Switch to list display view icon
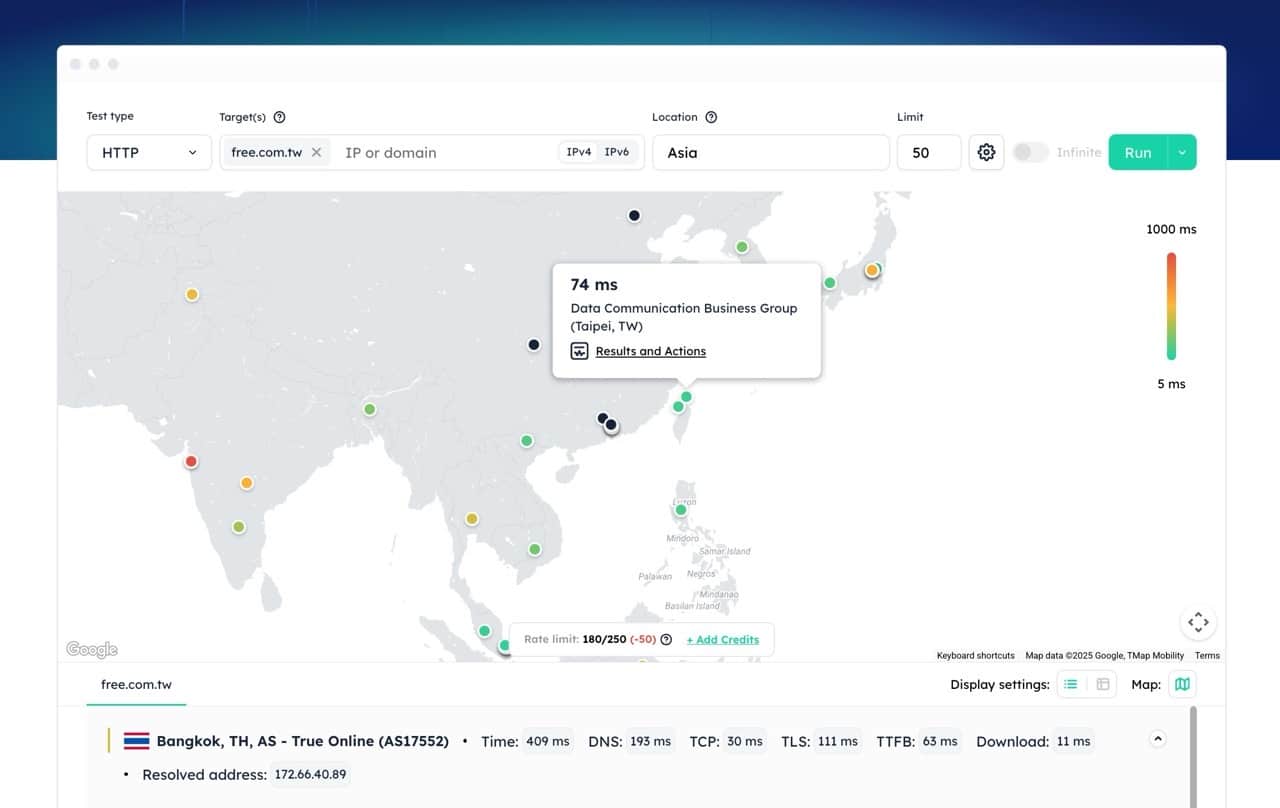Image resolution: width=1280 pixels, height=808 pixels. (x=1071, y=684)
